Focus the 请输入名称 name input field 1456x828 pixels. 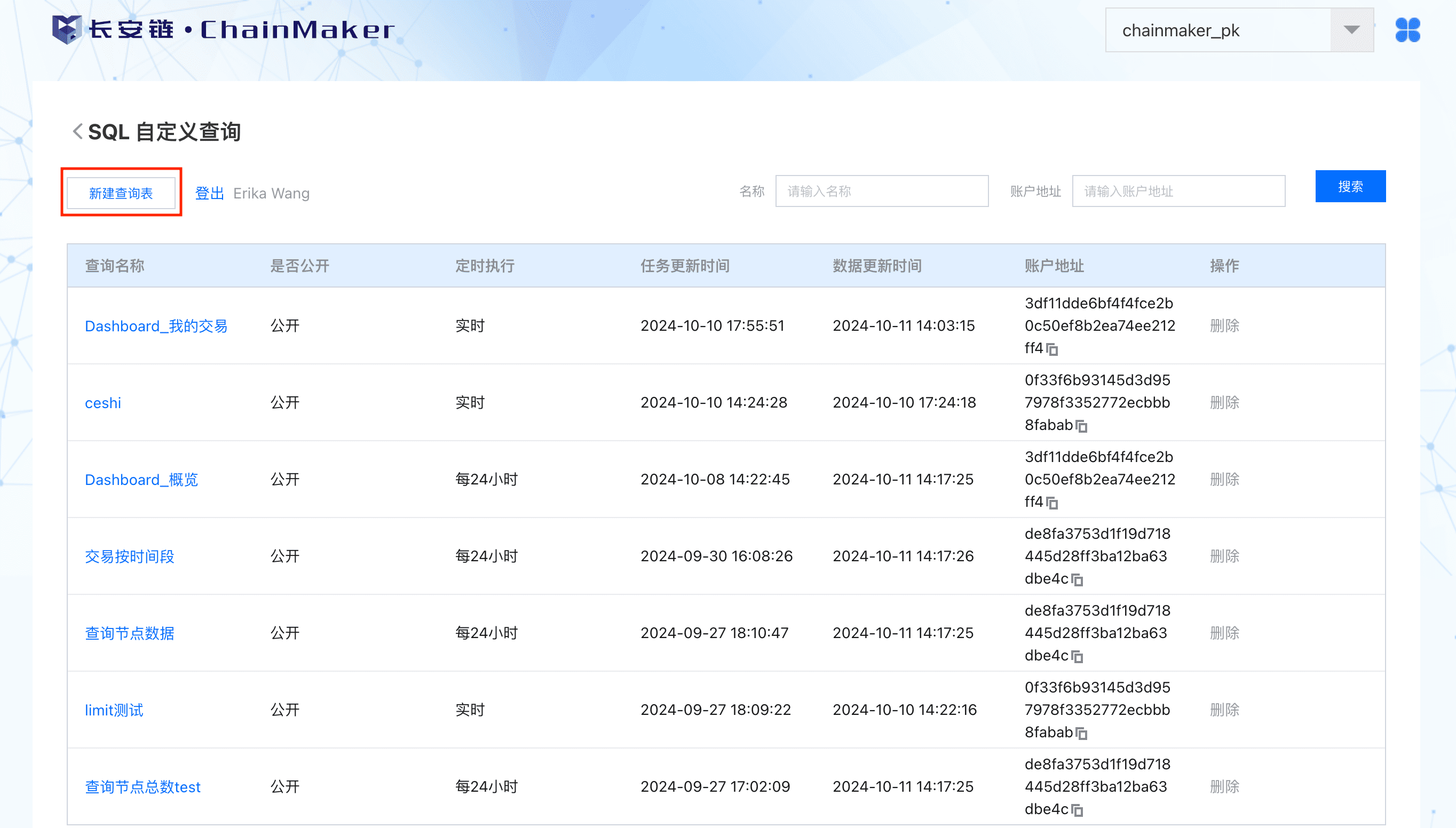[x=882, y=191]
